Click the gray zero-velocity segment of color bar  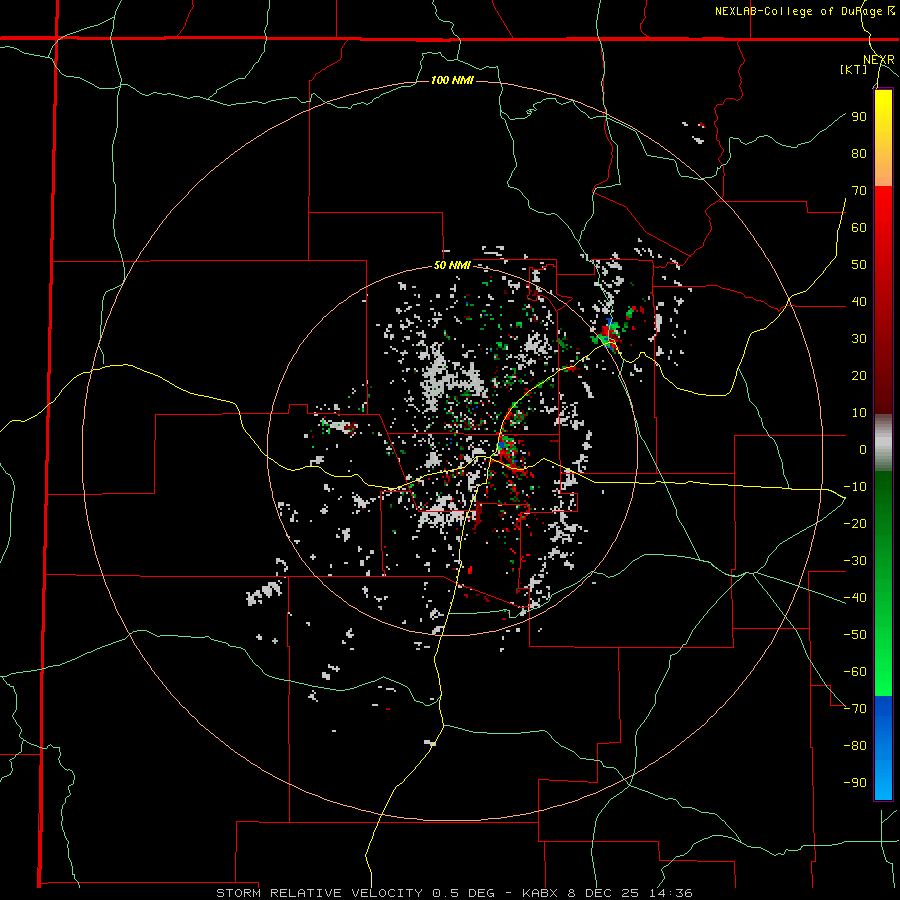tap(883, 443)
